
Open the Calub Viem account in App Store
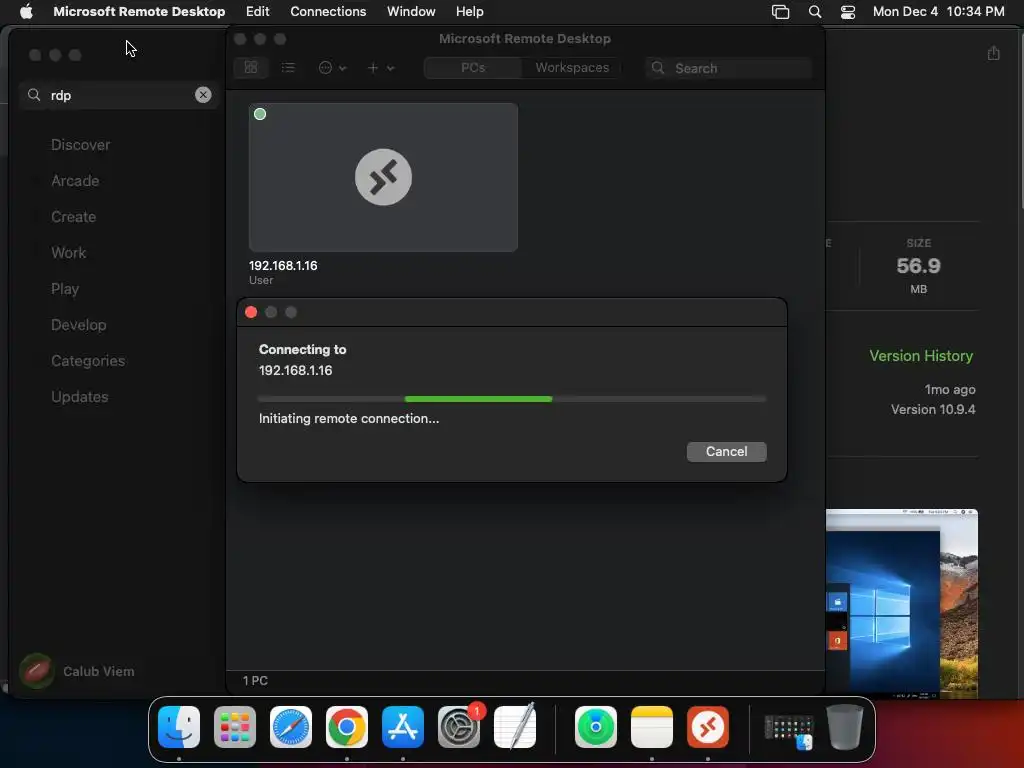(x=77, y=671)
